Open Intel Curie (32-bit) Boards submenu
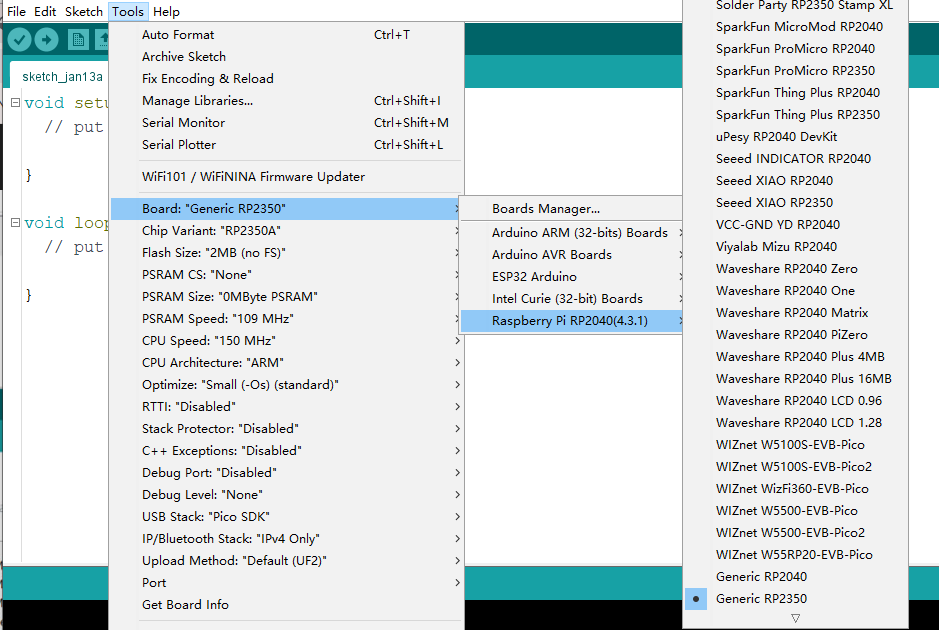The width and height of the screenshot is (939, 630). click(x=571, y=299)
